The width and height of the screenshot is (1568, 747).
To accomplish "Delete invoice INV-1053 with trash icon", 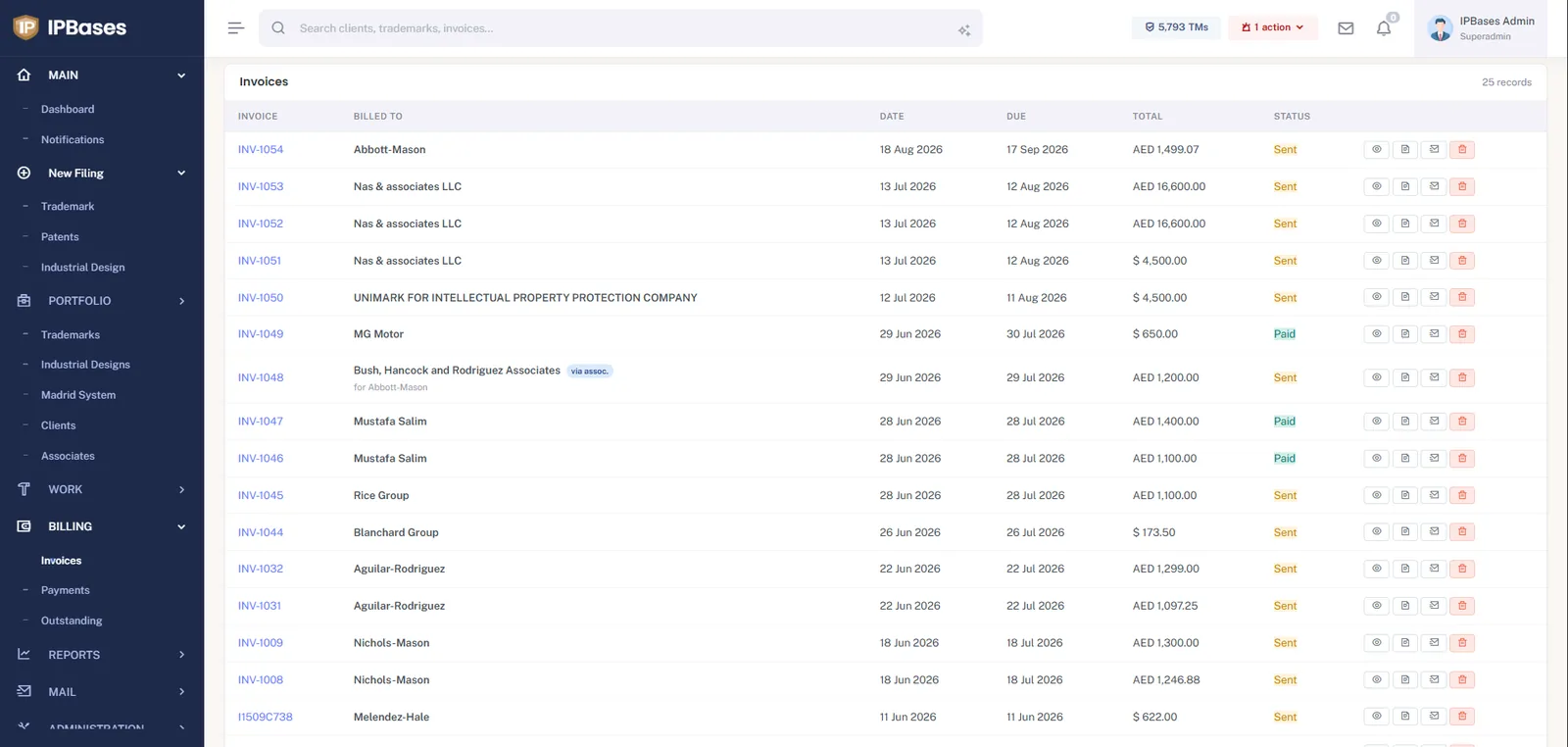I will pos(1462,186).
